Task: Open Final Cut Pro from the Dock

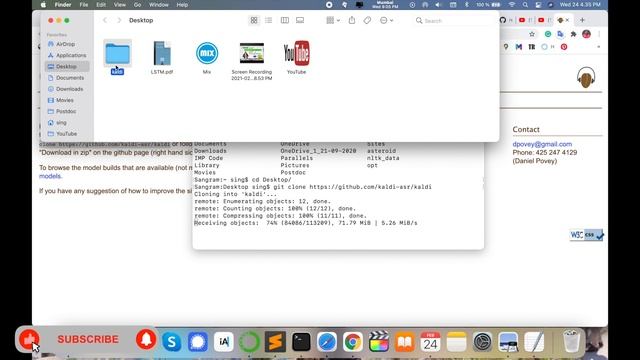Action: click(379, 342)
